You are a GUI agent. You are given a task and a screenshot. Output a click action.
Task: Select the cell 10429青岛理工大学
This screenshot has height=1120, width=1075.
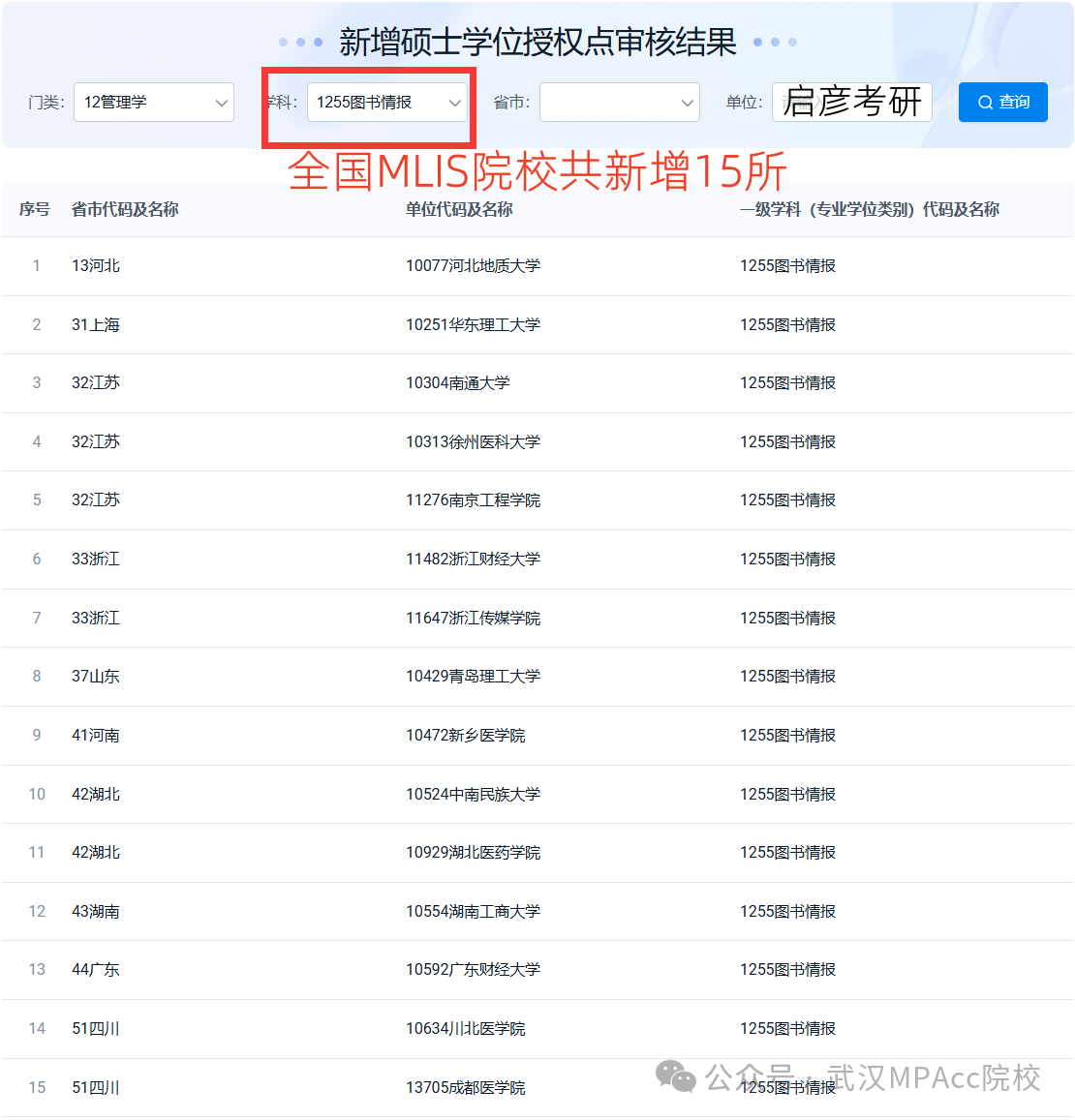pos(474,676)
